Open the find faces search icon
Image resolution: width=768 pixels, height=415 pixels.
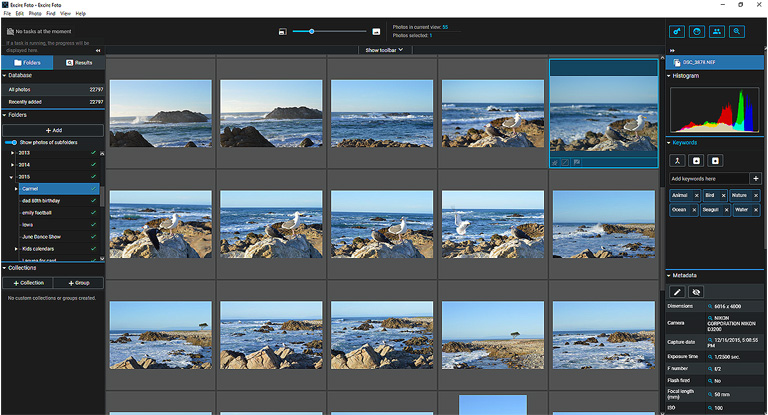(x=696, y=32)
